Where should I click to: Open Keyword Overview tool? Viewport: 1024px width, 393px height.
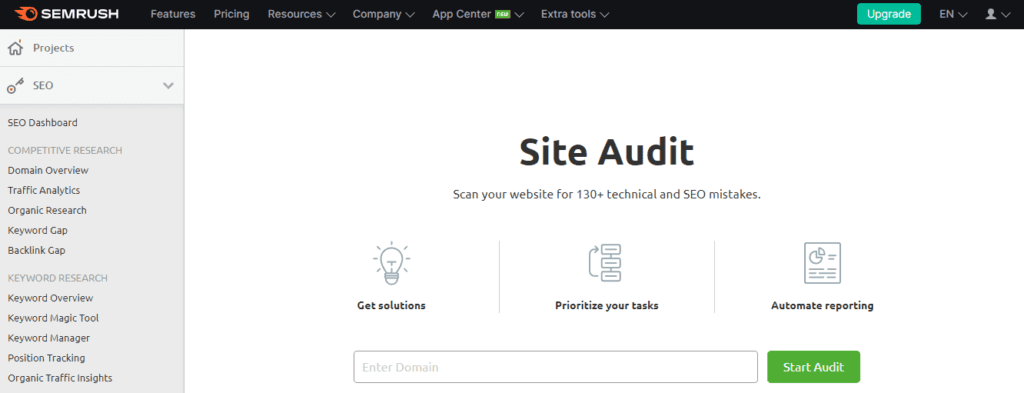tap(50, 298)
